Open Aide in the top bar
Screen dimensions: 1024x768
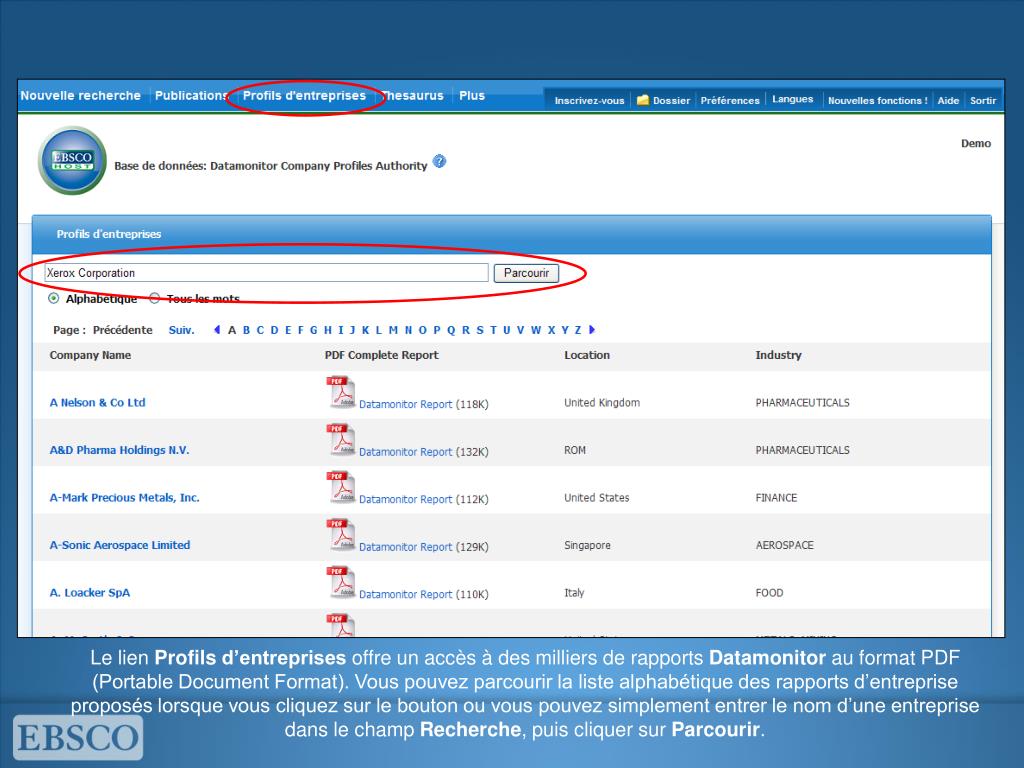click(948, 101)
